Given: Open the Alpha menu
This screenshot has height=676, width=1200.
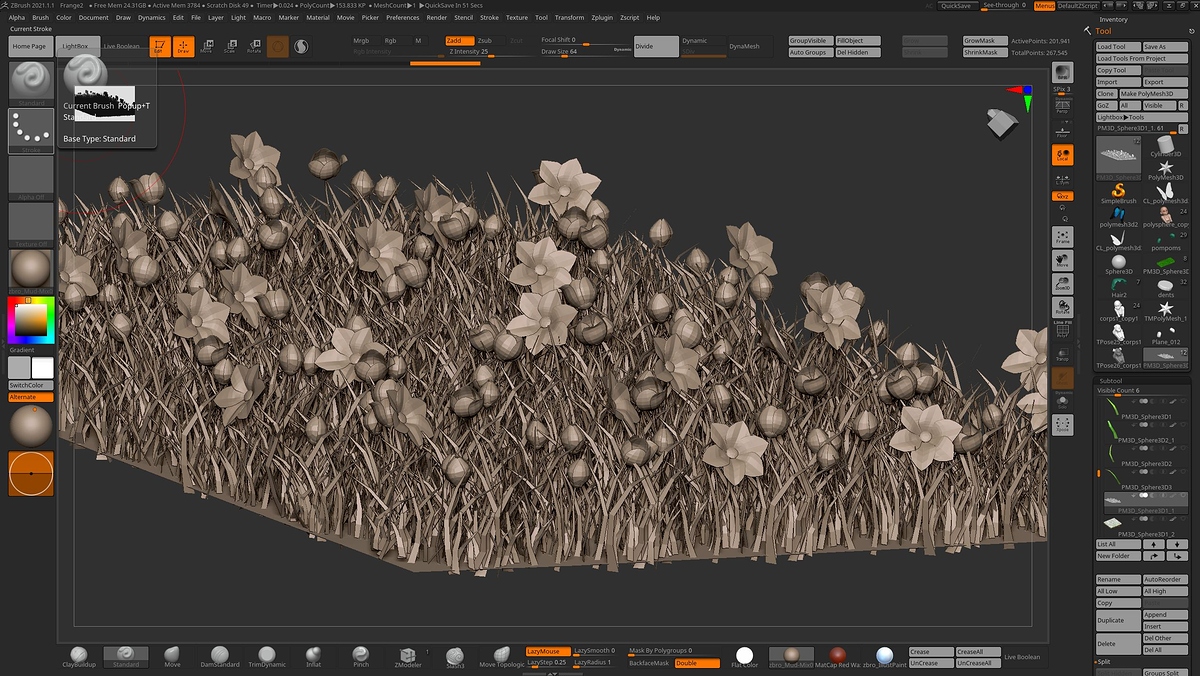Looking at the screenshot, I should pos(17,17).
